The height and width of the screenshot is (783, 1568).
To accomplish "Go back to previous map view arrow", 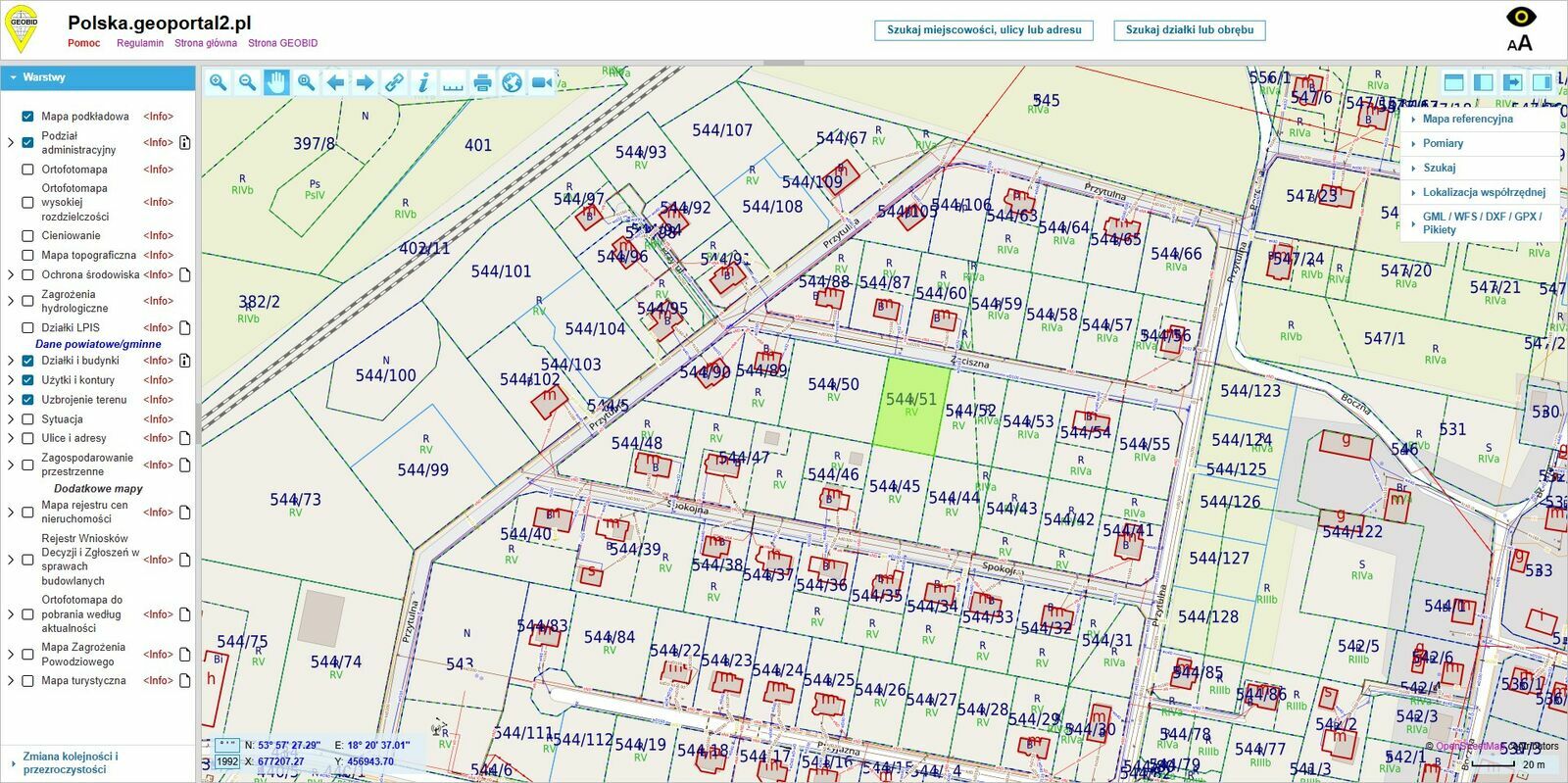I will pyautogui.click(x=335, y=82).
